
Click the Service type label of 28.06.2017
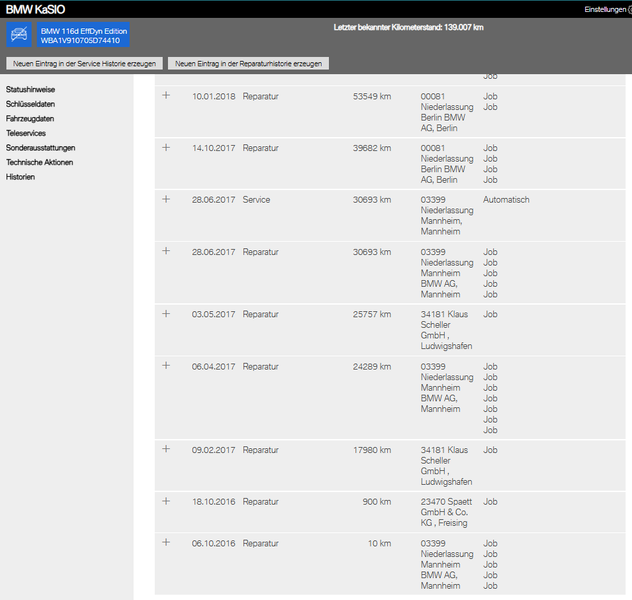(256, 200)
